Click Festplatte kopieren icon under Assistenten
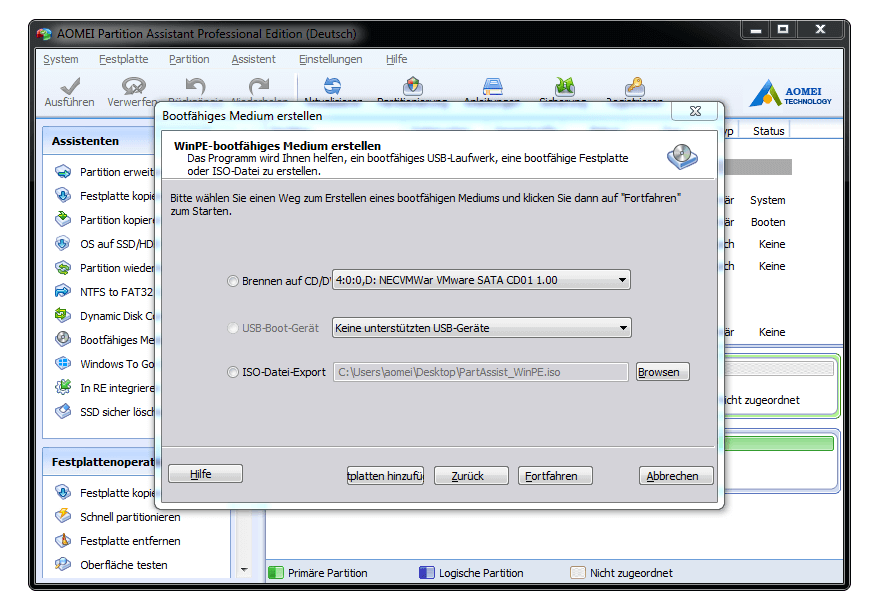The width and height of the screenshot is (878, 609). [63, 195]
